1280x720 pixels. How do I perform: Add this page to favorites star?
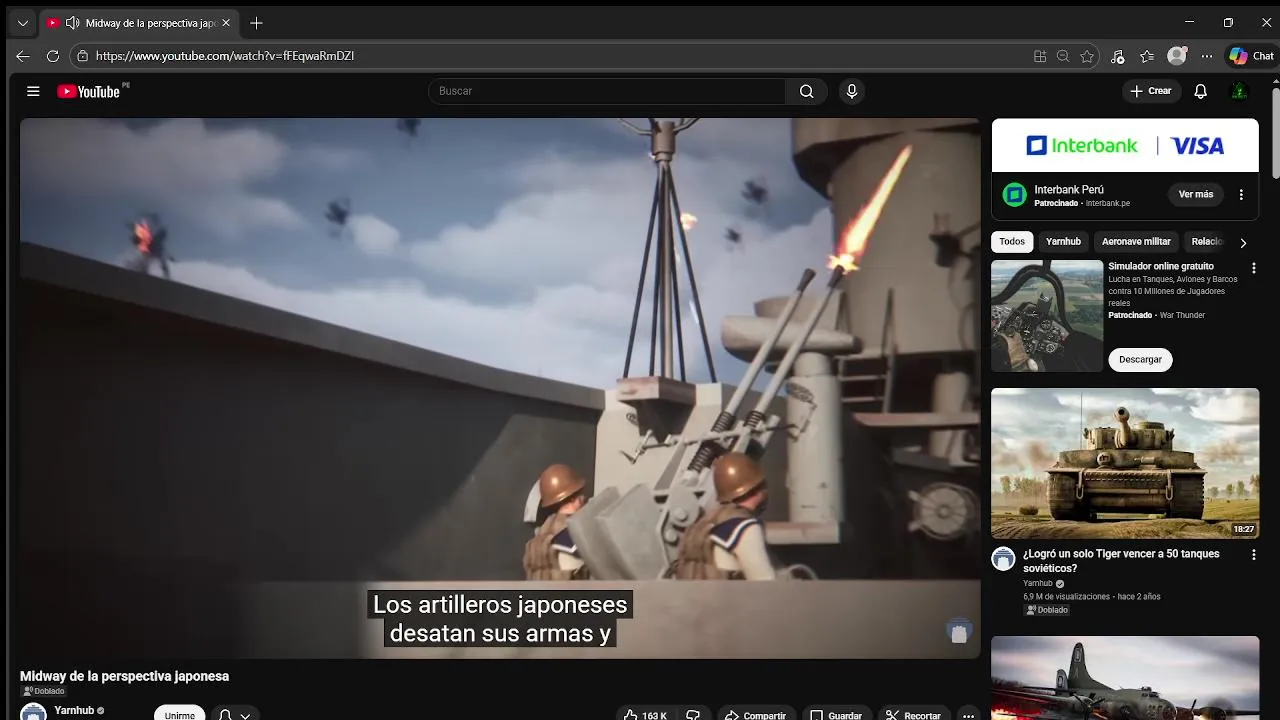tap(1087, 56)
